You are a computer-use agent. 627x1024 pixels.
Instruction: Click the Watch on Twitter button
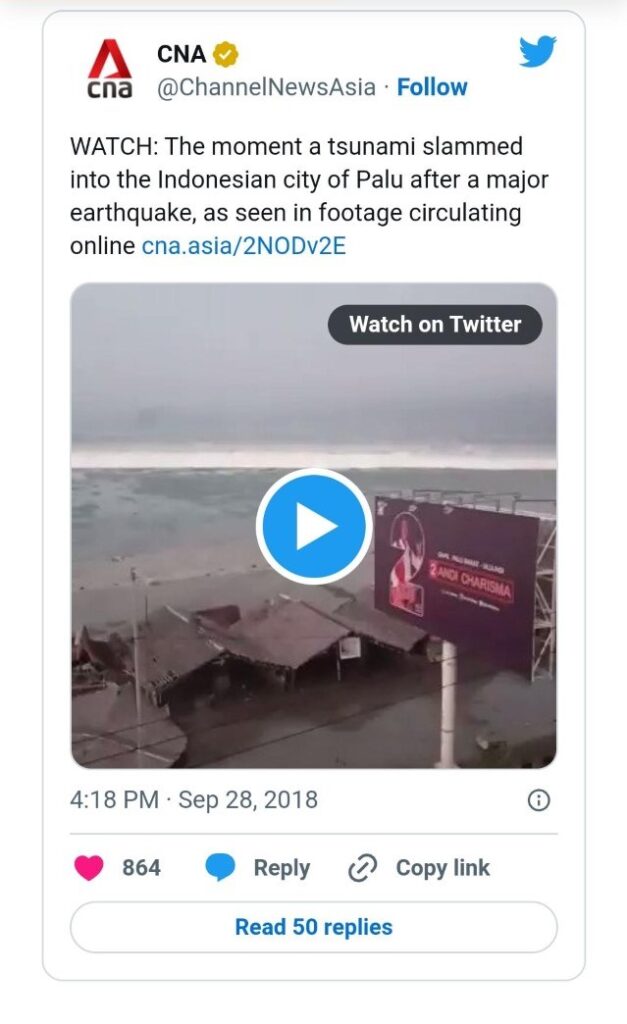[435, 324]
